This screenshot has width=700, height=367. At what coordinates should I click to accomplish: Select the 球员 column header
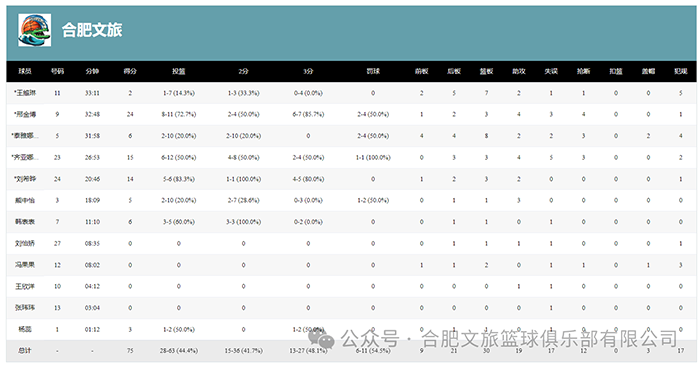(25, 71)
